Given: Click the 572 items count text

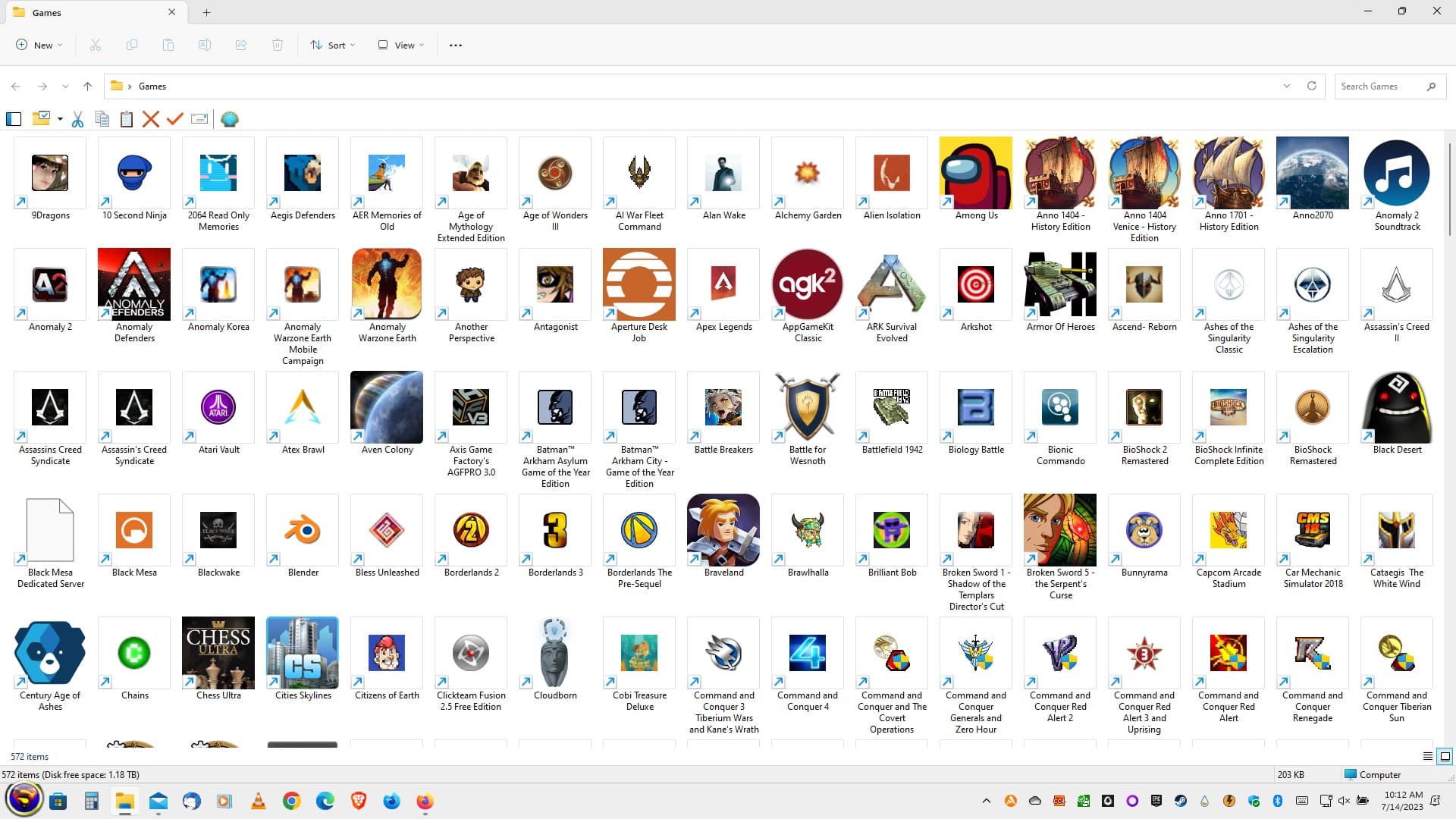Looking at the screenshot, I should 30,756.
